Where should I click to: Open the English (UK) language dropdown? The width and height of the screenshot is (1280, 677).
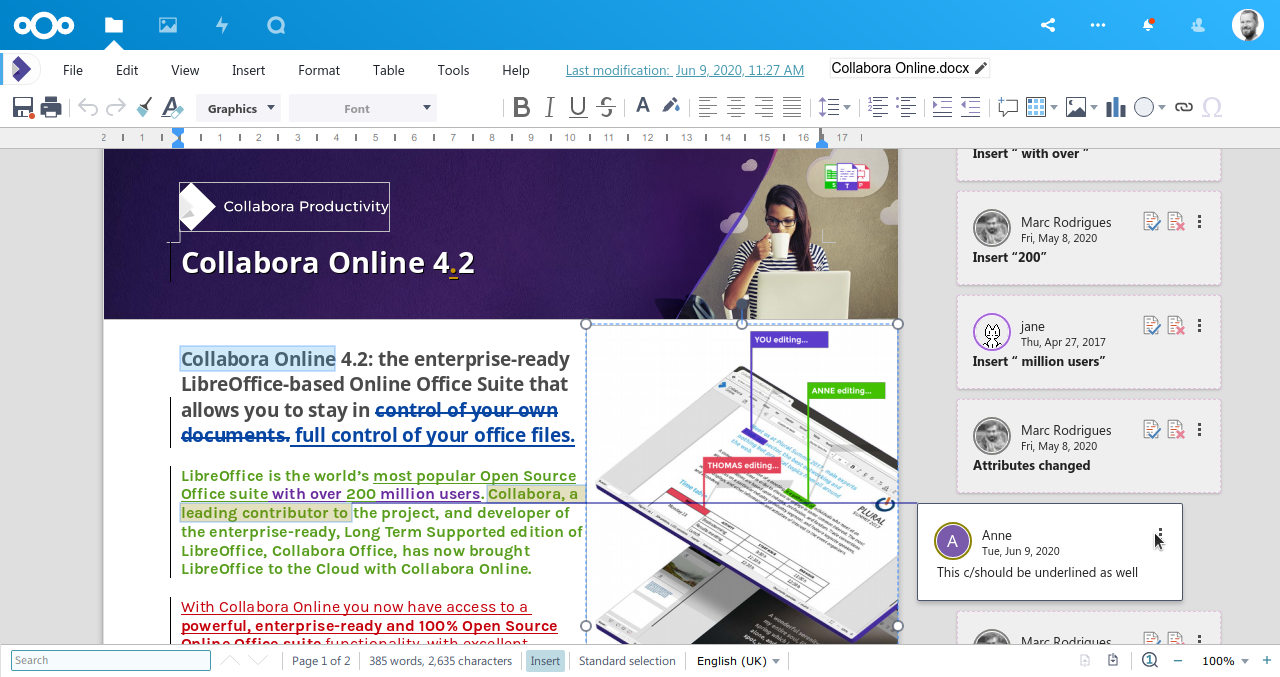click(x=738, y=661)
